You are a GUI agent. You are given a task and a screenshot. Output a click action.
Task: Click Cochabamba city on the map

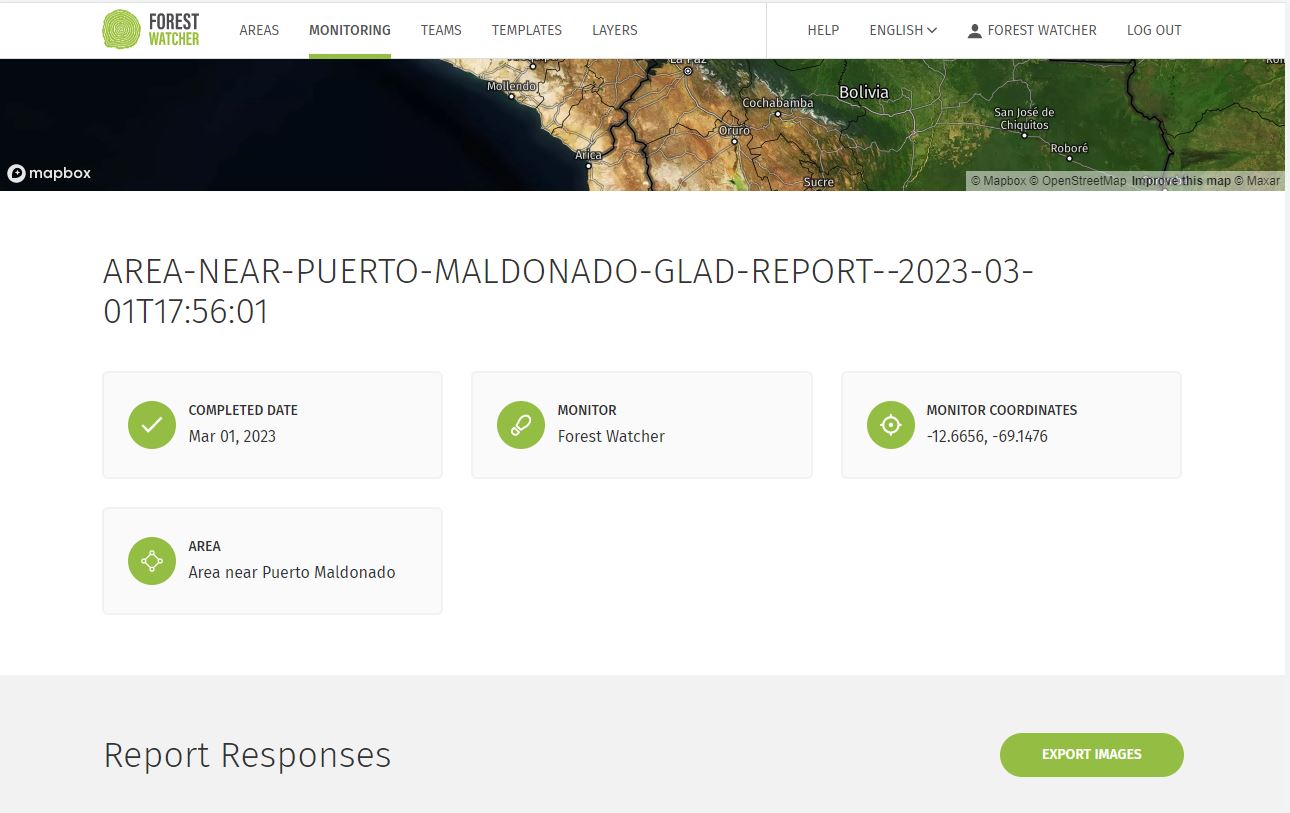pos(778,104)
